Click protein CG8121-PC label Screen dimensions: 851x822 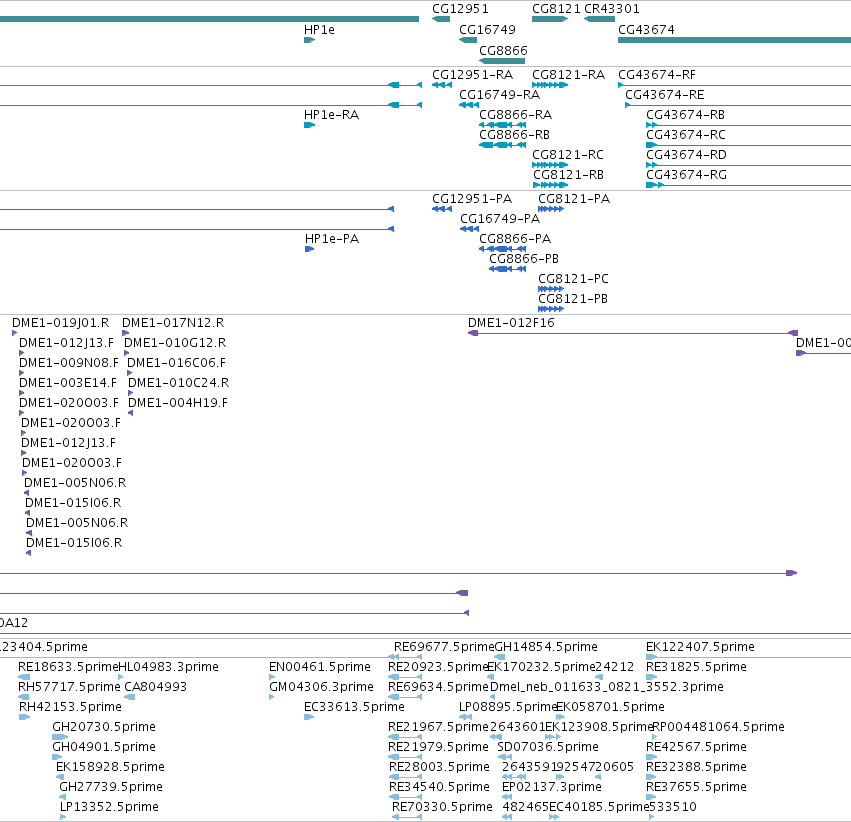[573, 279]
